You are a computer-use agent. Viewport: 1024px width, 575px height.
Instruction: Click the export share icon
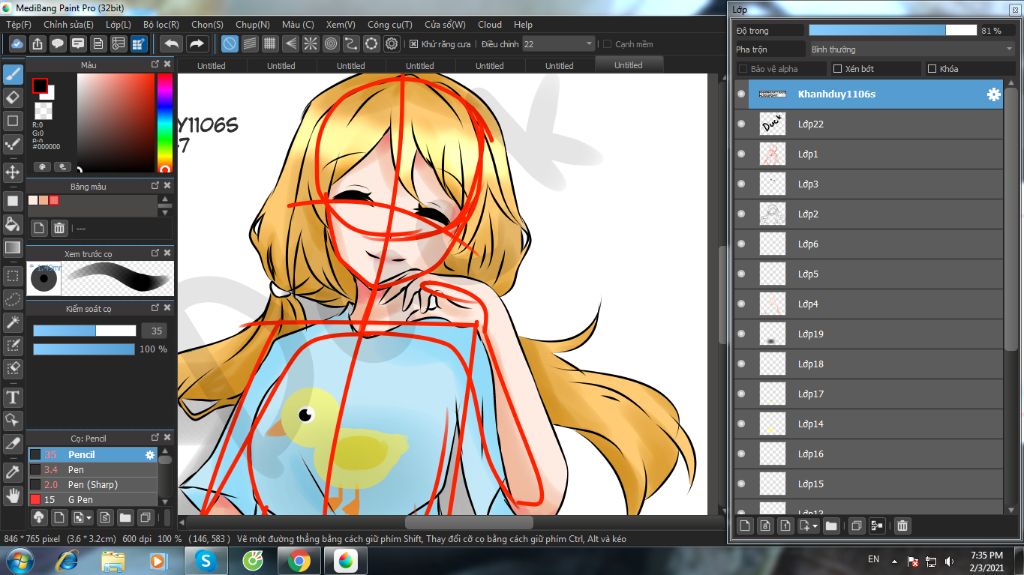click(x=37, y=44)
